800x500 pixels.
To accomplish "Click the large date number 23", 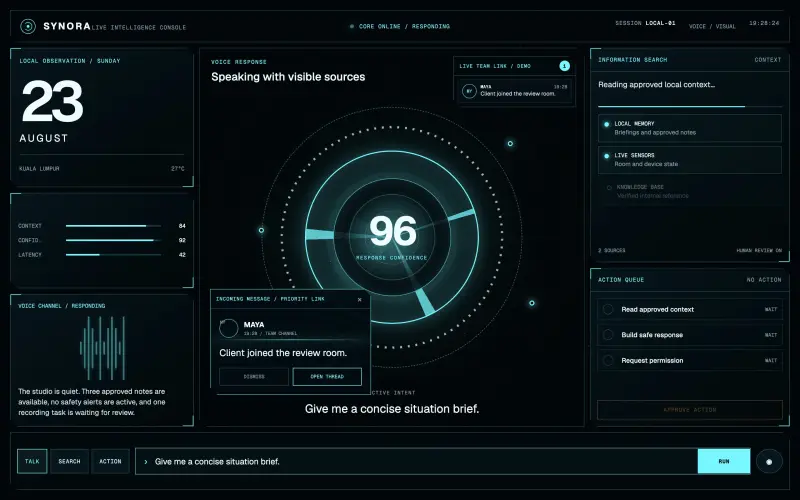I will (x=52, y=101).
